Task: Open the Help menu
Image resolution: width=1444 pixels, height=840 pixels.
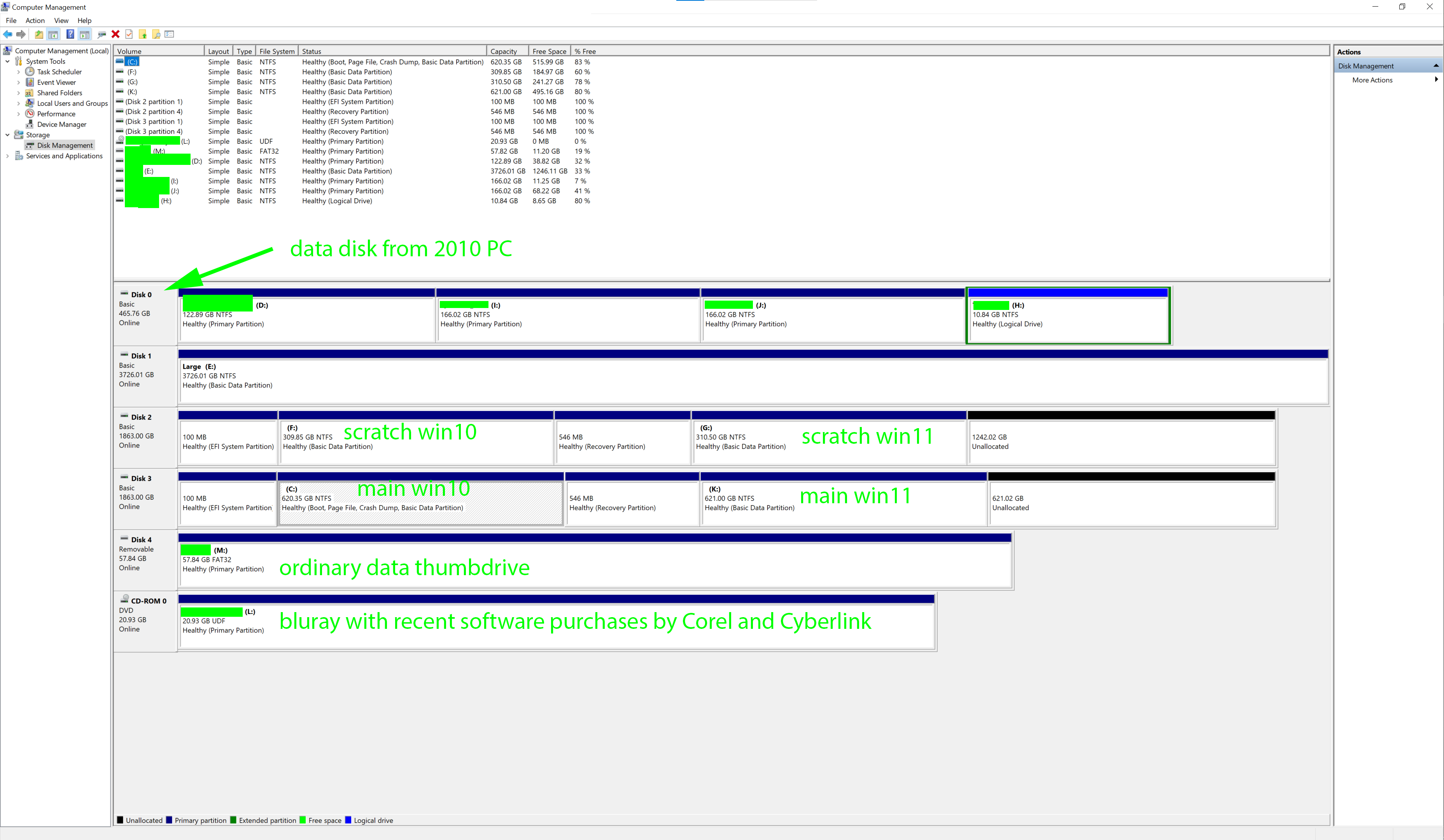Action: point(85,21)
